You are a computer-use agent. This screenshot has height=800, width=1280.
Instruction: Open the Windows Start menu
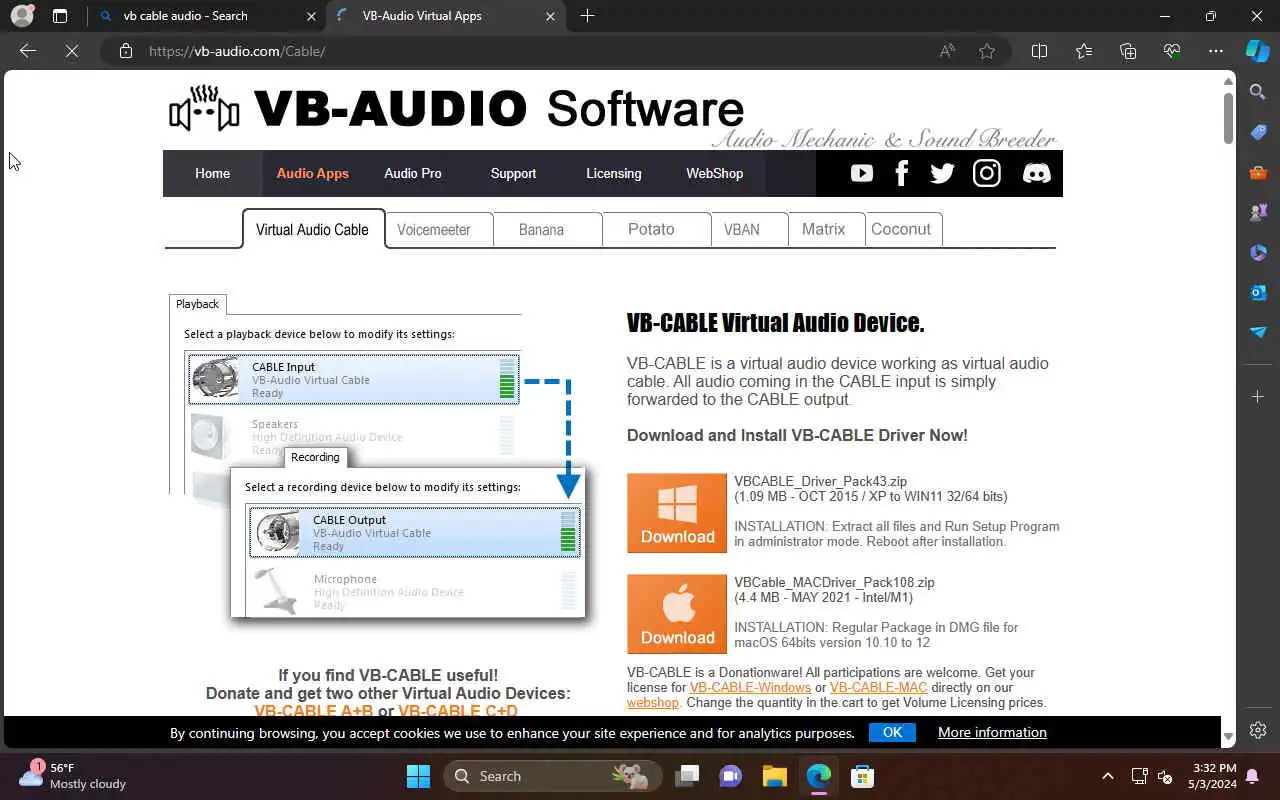(418, 776)
